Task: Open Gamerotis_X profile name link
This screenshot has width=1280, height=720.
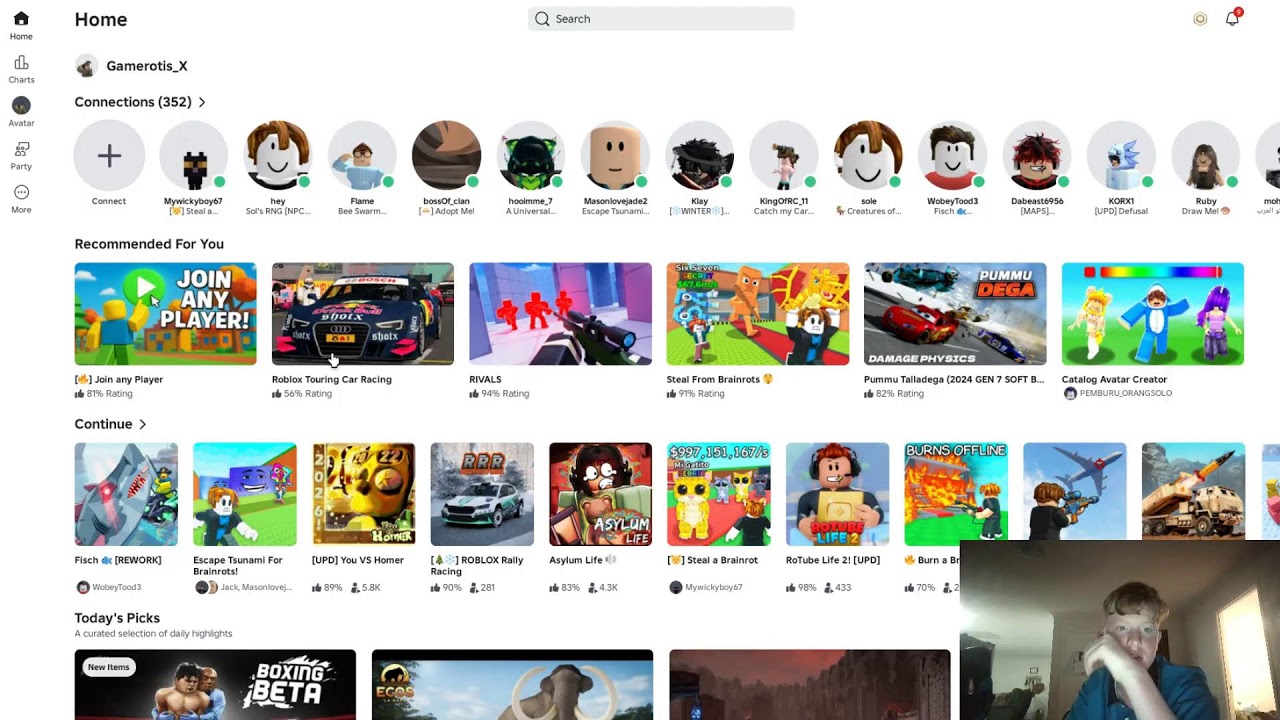Action: pos(147,66)
